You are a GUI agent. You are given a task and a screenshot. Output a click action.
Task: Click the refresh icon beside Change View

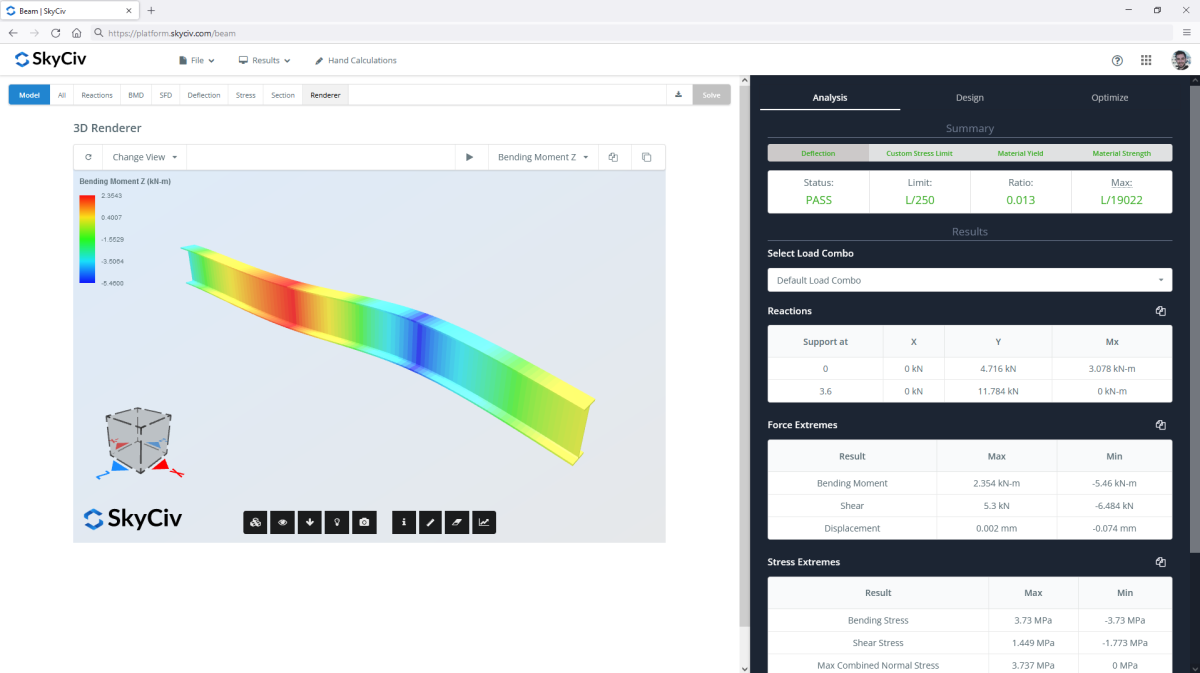tap(88, 157)
